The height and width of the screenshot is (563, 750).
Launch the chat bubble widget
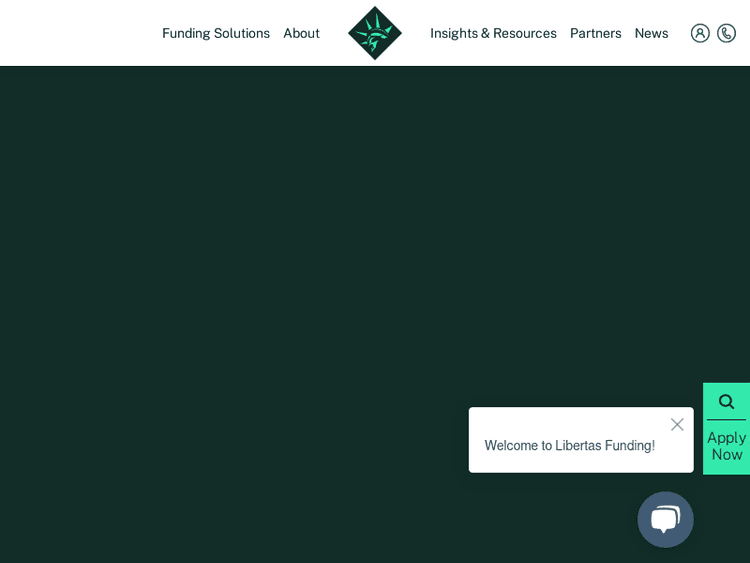pyautogui.click(x=665, y=519)
